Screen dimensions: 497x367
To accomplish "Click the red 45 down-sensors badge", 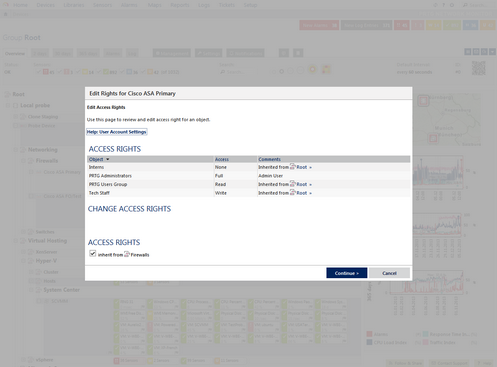I will pos(402,25).
